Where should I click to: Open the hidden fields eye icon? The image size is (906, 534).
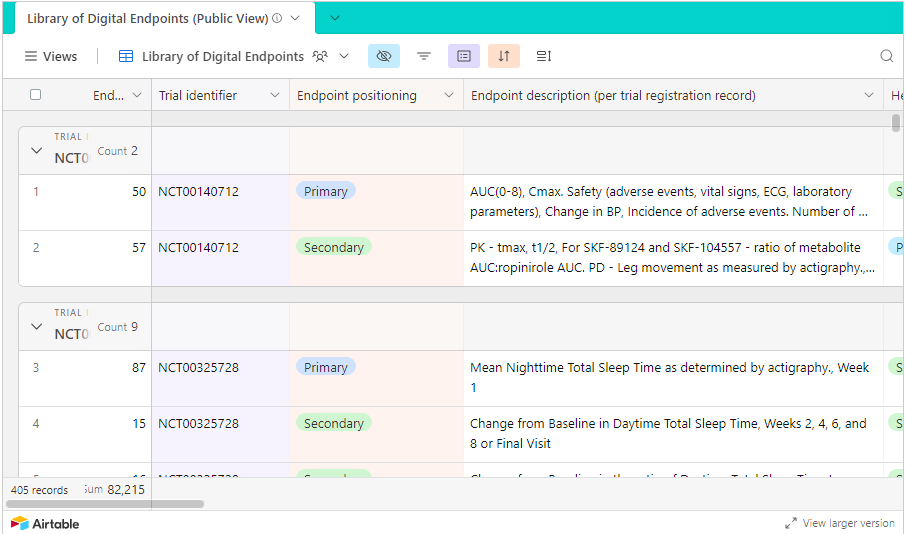[x=384, y=56]
